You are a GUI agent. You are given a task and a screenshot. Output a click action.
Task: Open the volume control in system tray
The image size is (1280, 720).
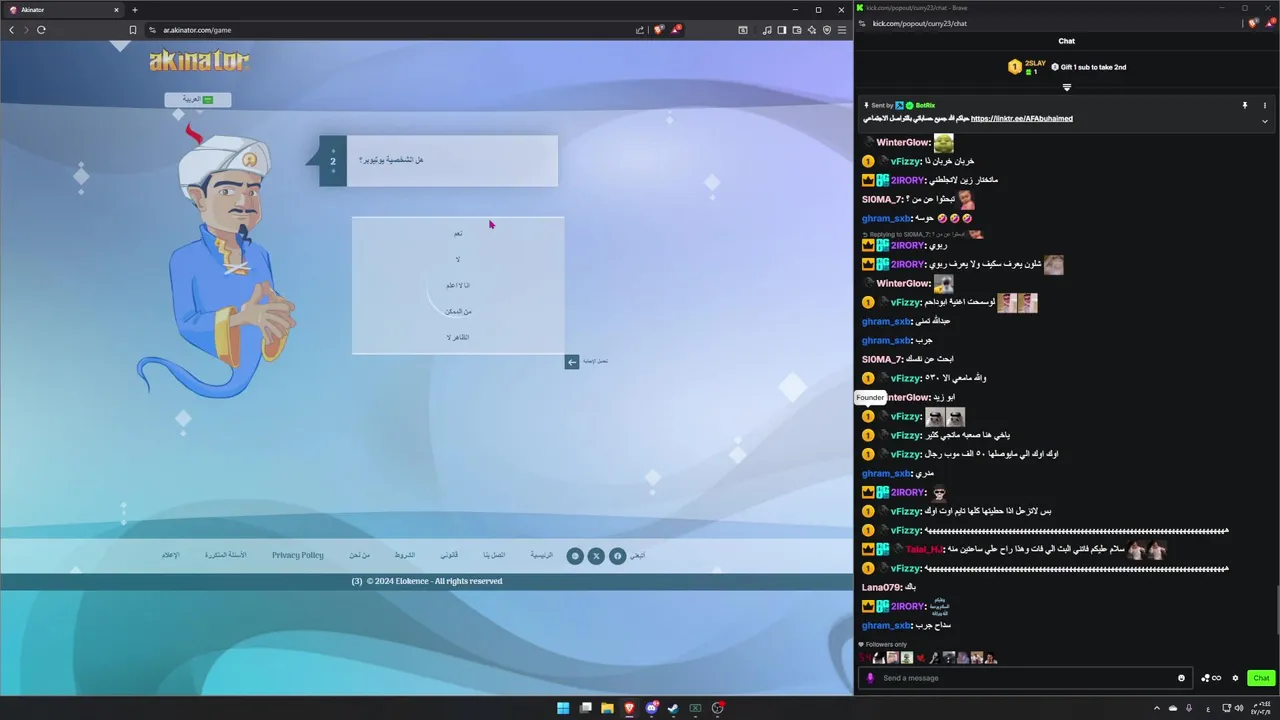pos(1240,708)
